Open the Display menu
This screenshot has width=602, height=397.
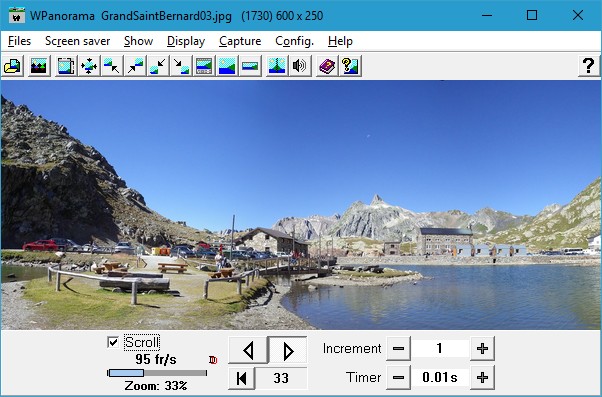click(x=186, y=41)
